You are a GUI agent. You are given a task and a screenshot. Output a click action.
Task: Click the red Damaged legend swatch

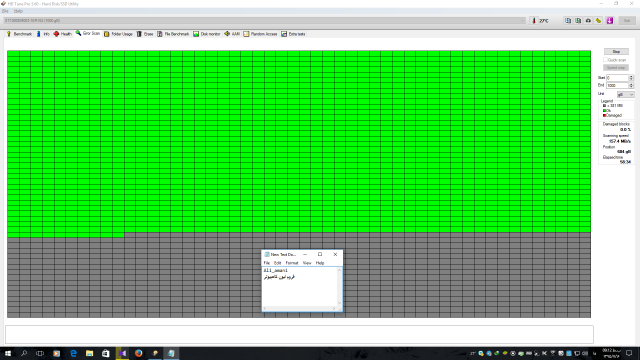[604, 116]
